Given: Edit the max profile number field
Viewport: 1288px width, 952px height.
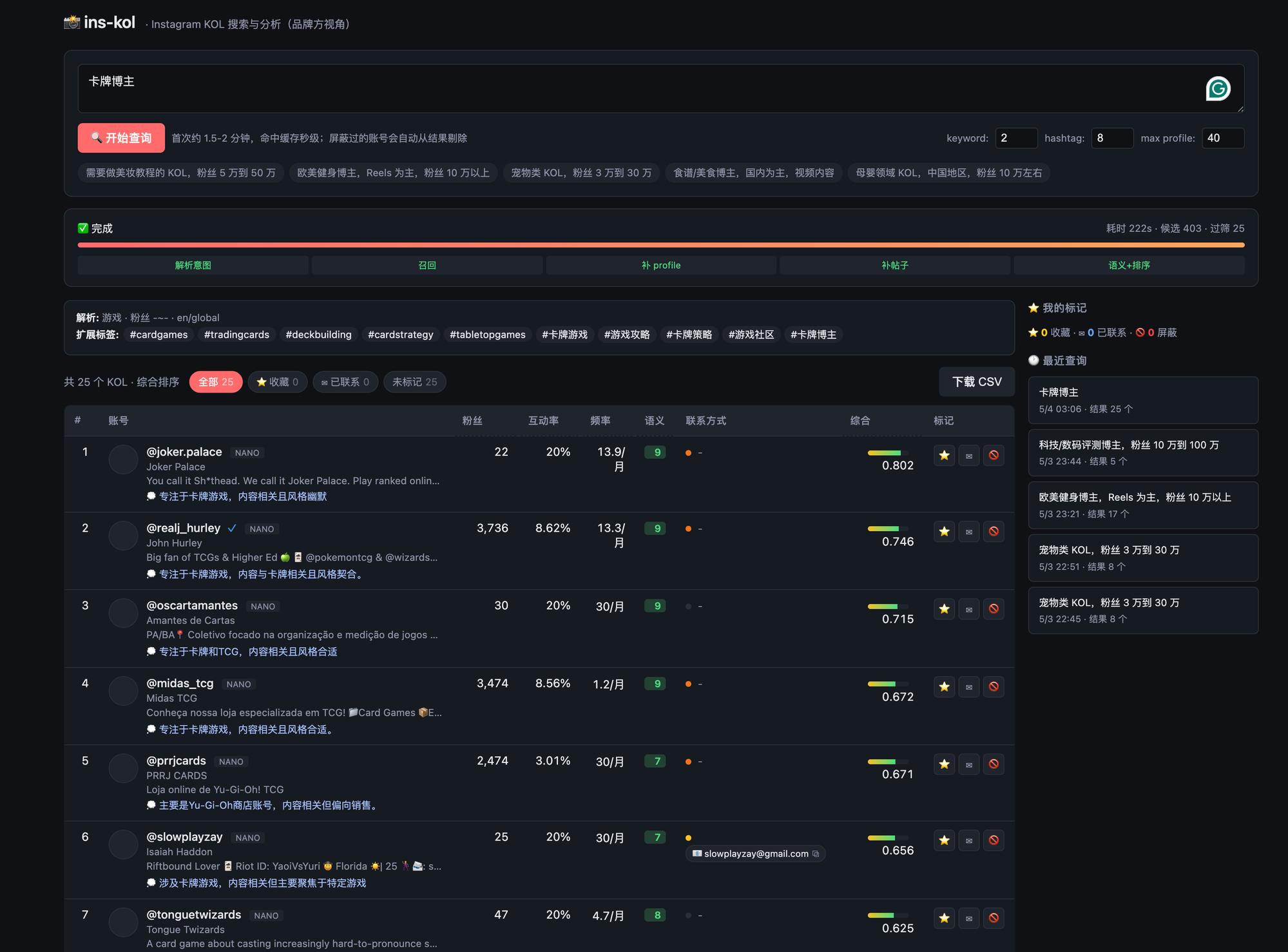Looking at the screenshot, I should (1222, 138).
